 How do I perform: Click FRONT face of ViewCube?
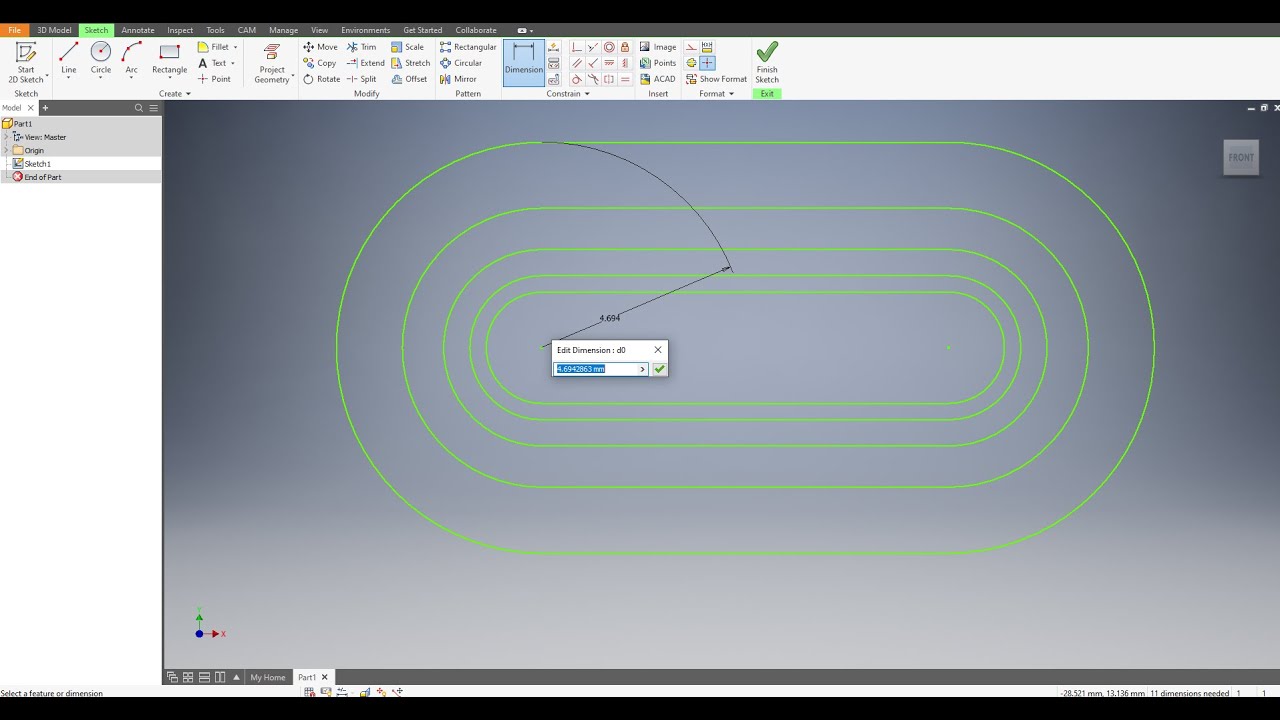pyautogui.click(x=1241, y=157)
